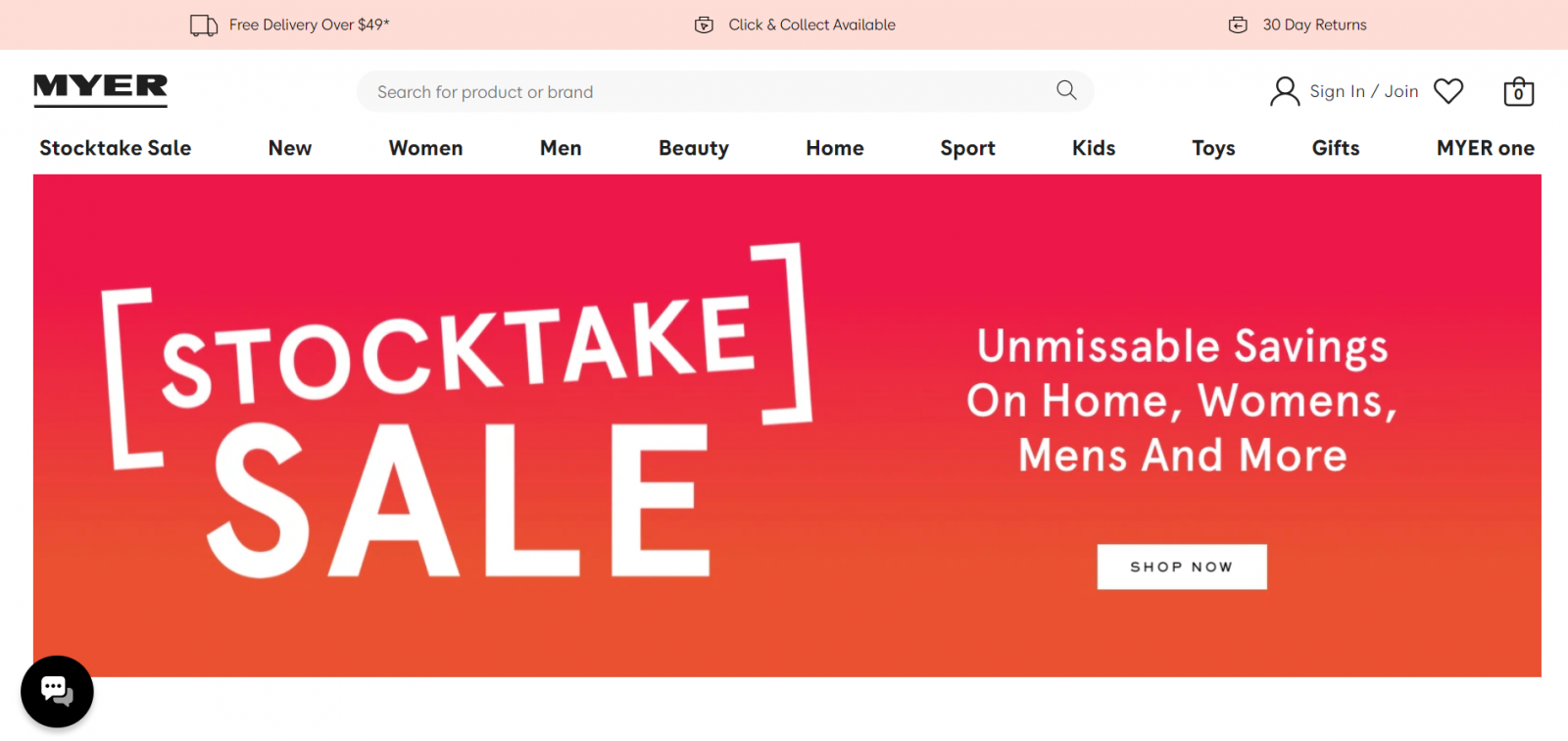Click the Free Delivery Over $49 link
The width and height of the screenshot is (1568, 741).
coord(310,25)
